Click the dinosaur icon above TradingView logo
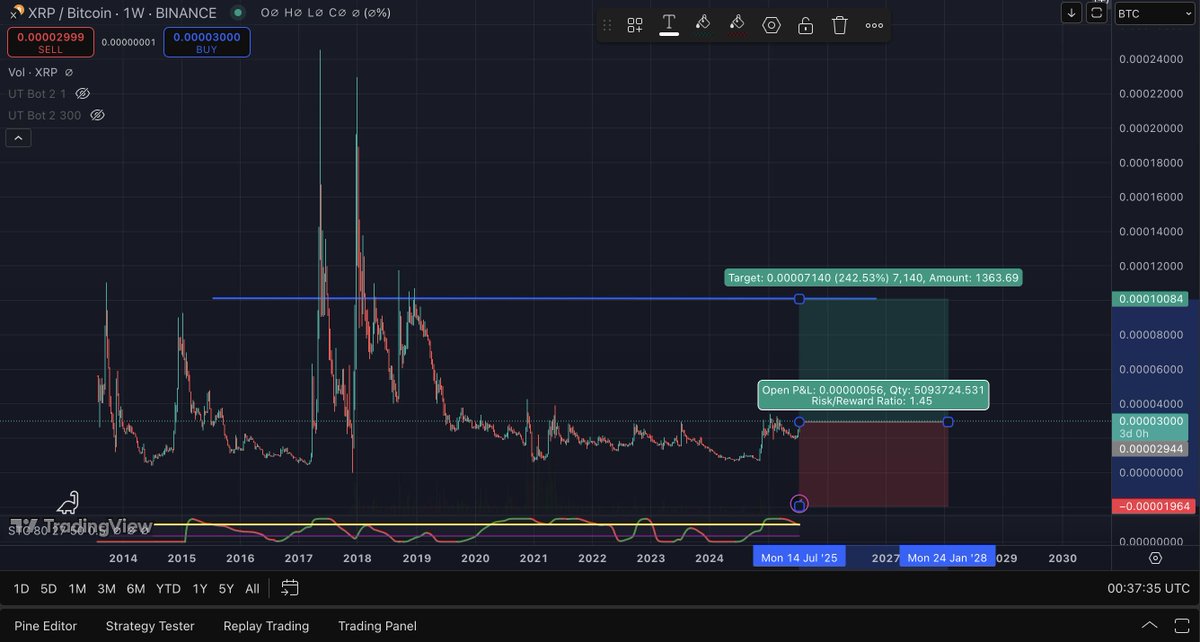Image resolution: width=1200 pixels, height=642 pixels. click(x=68, y=502)
